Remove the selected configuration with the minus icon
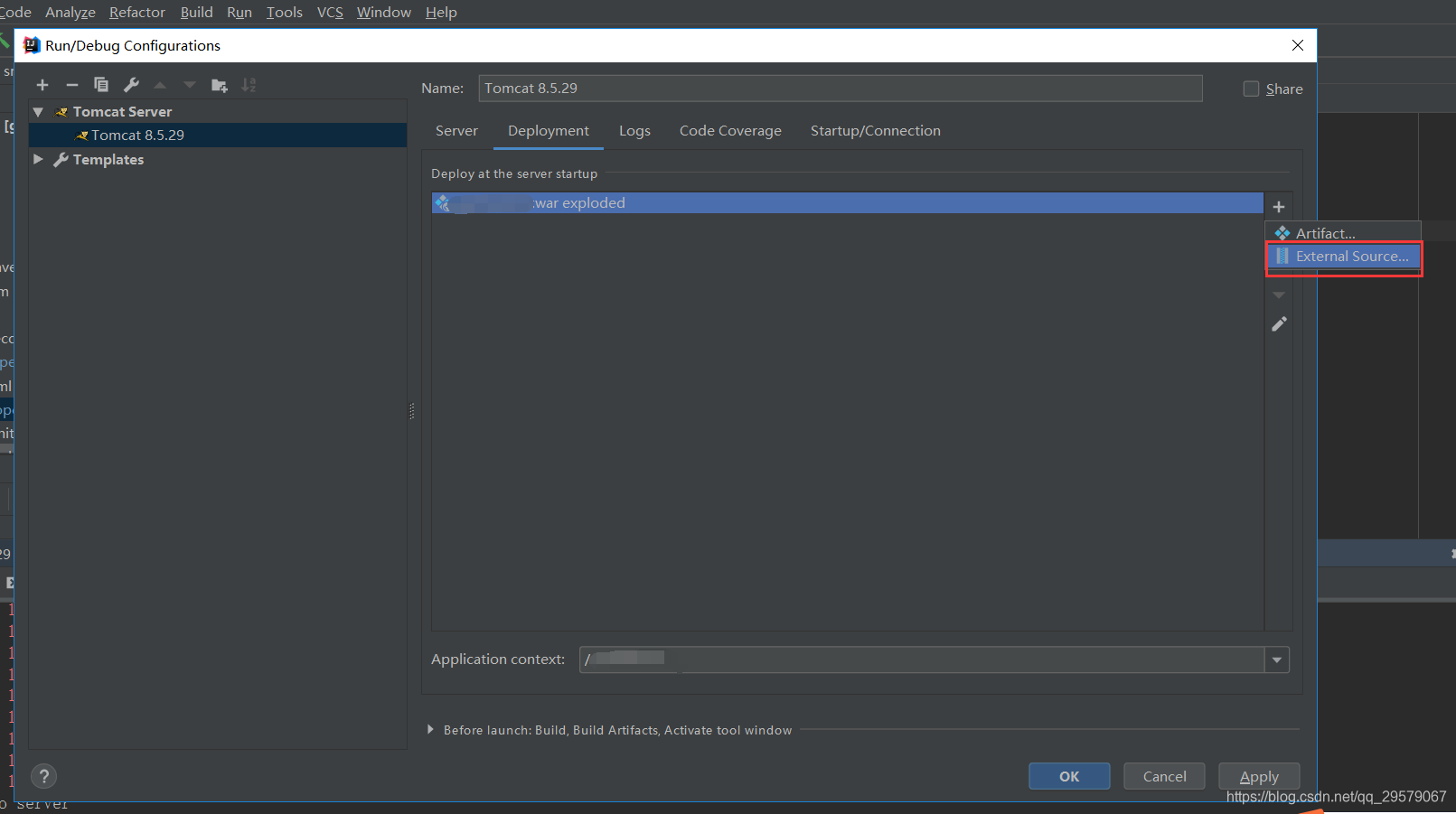Viewport: 1456px width, 814px height. click(x=72, y=85)
